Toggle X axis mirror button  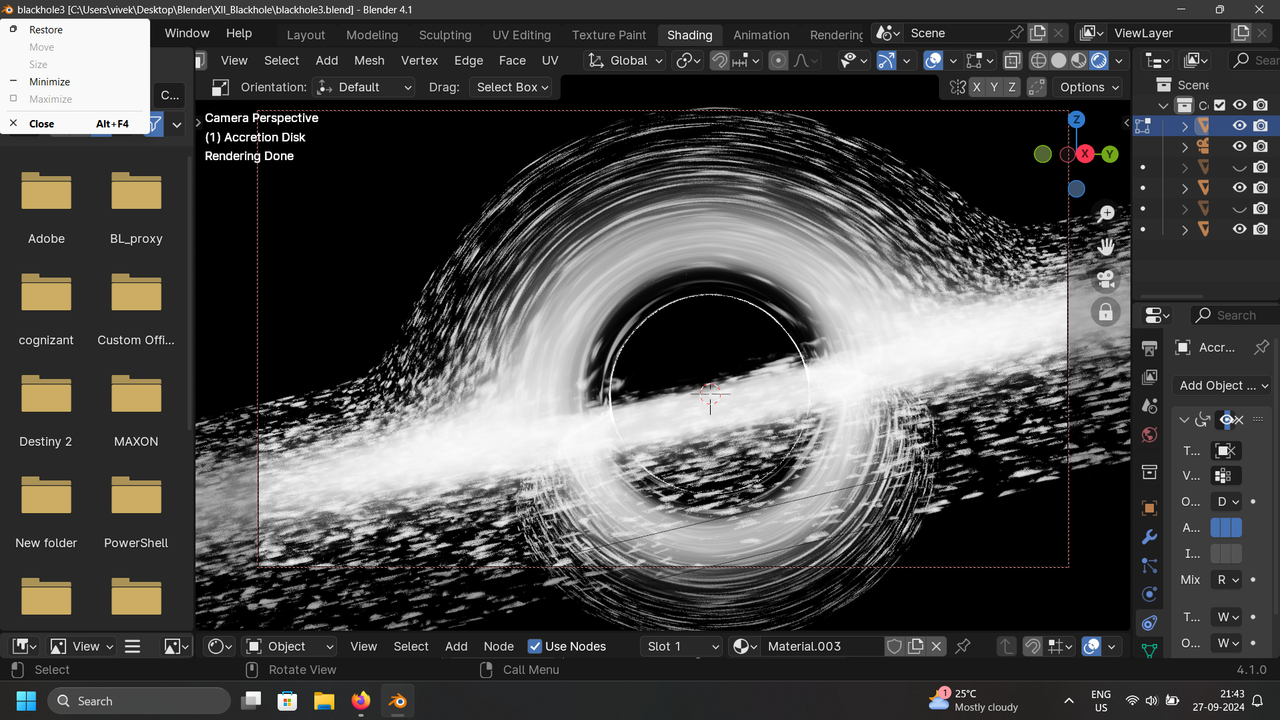tap(977, 87)
